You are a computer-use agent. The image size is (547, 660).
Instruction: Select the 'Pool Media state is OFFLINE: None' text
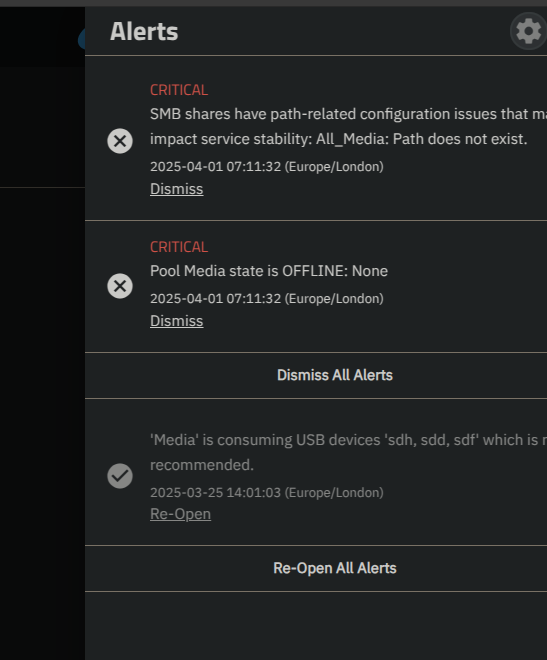269,271
